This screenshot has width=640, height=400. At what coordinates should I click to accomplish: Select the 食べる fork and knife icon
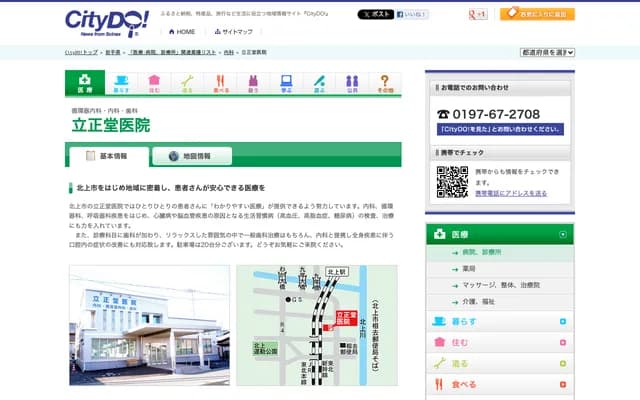(x=220, y=83)
